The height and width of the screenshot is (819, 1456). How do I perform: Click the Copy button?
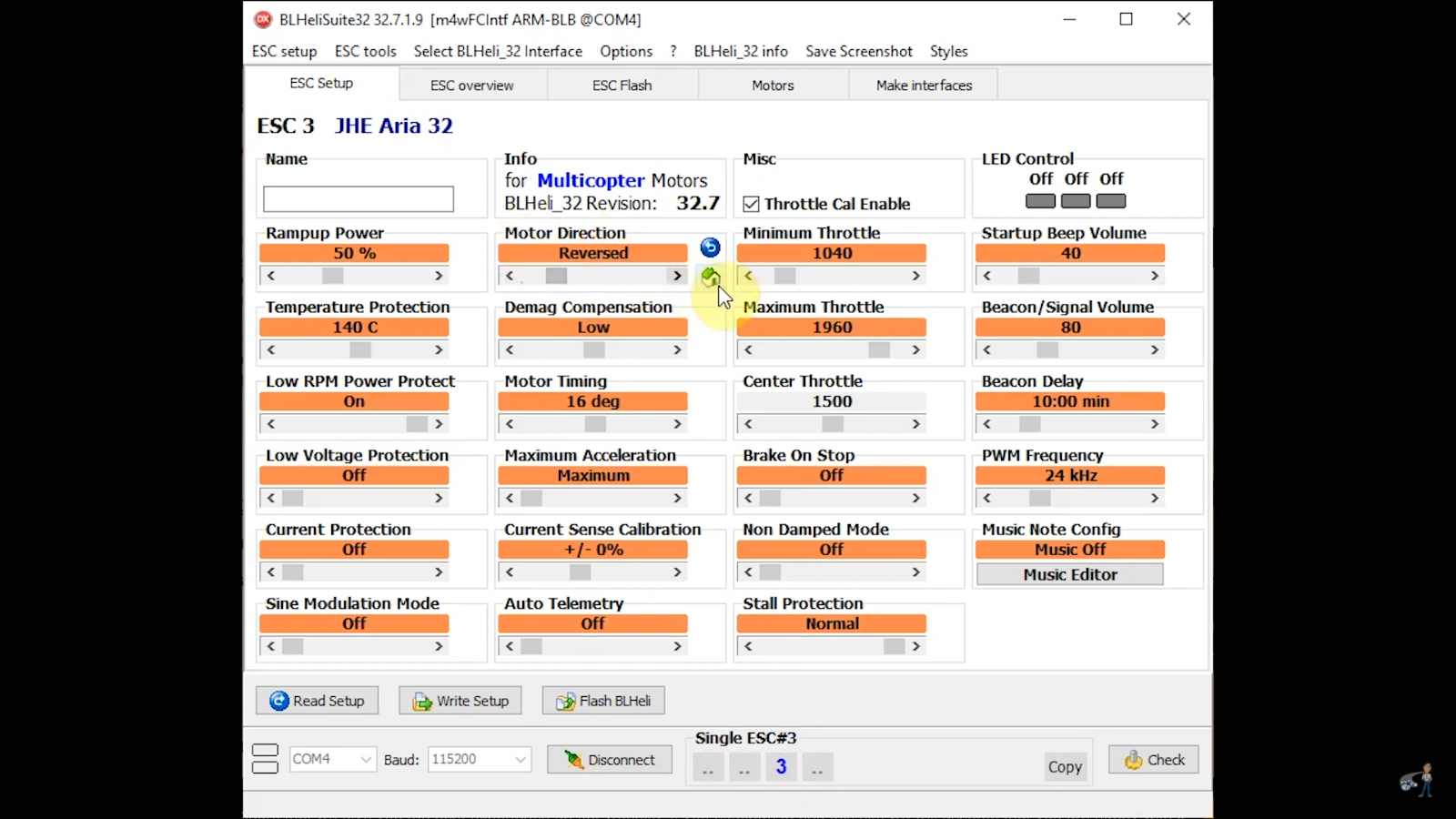1064,765
